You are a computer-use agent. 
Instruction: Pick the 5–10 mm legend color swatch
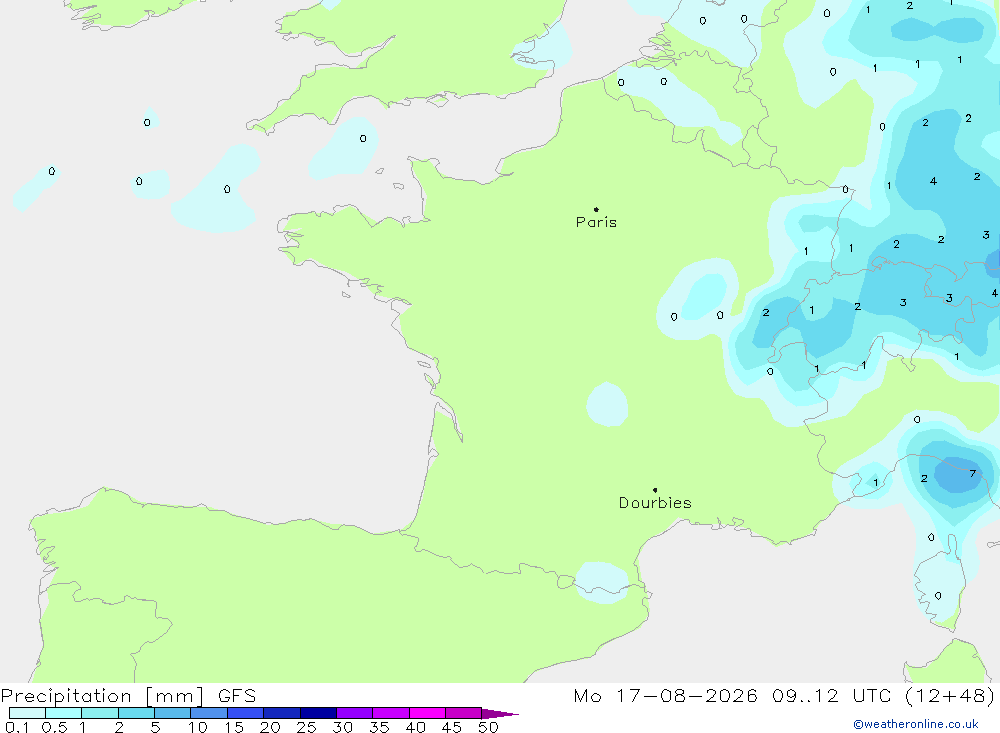[173, 713]
